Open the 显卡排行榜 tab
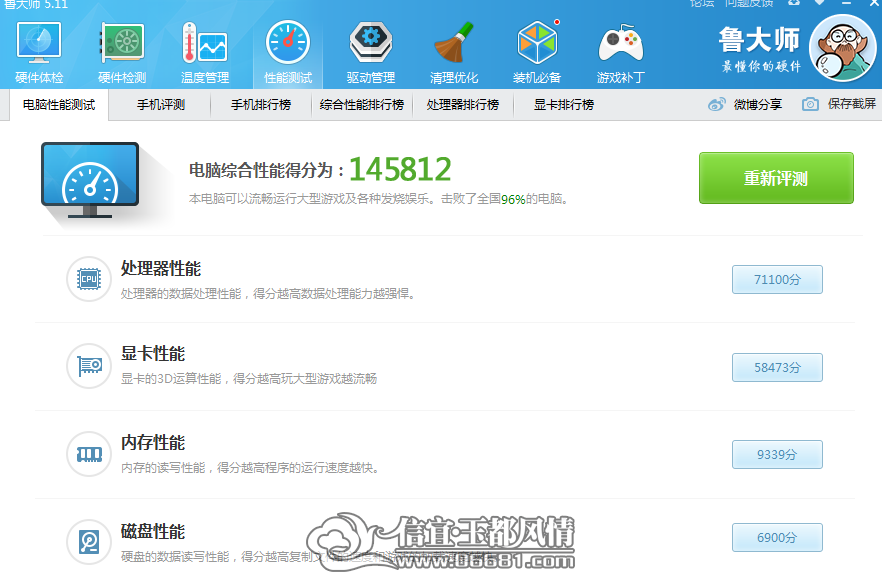 click(564, 105)
